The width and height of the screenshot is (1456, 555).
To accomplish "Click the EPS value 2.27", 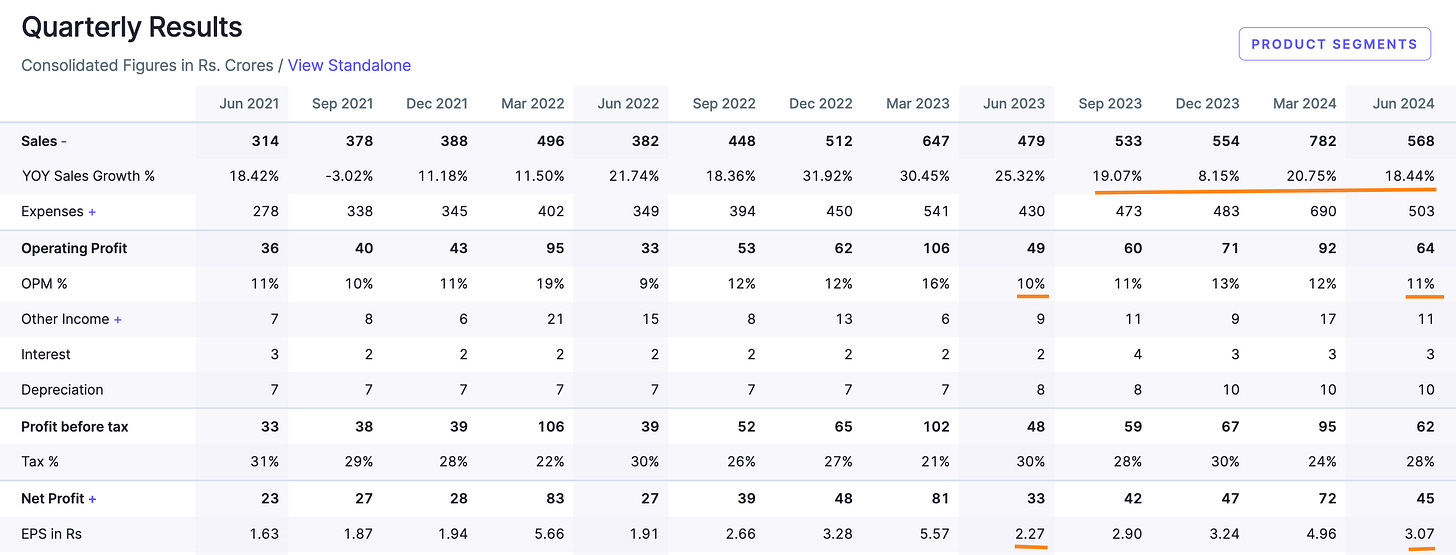I will [x=1030, y=534].
